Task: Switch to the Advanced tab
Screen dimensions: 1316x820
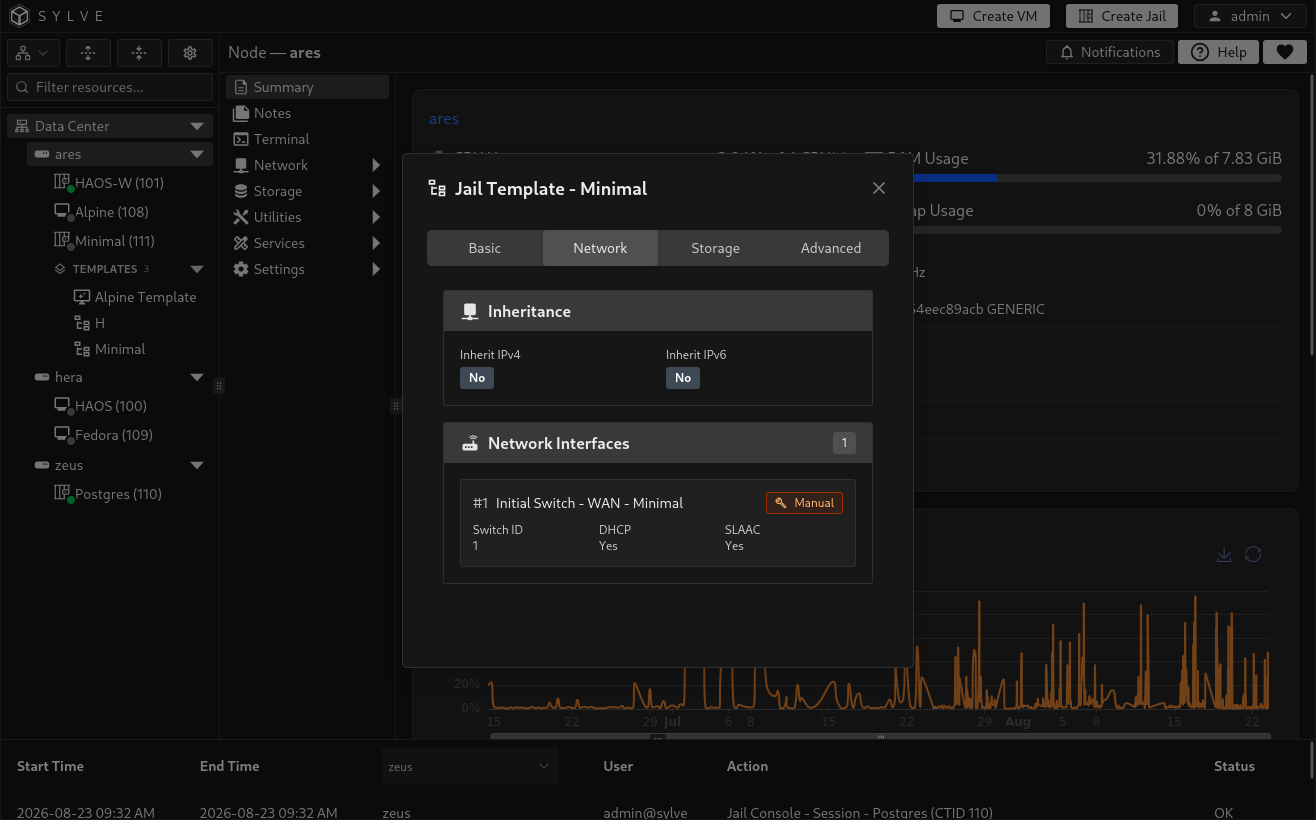Action: pyautogui.click(x=831, y=248)
